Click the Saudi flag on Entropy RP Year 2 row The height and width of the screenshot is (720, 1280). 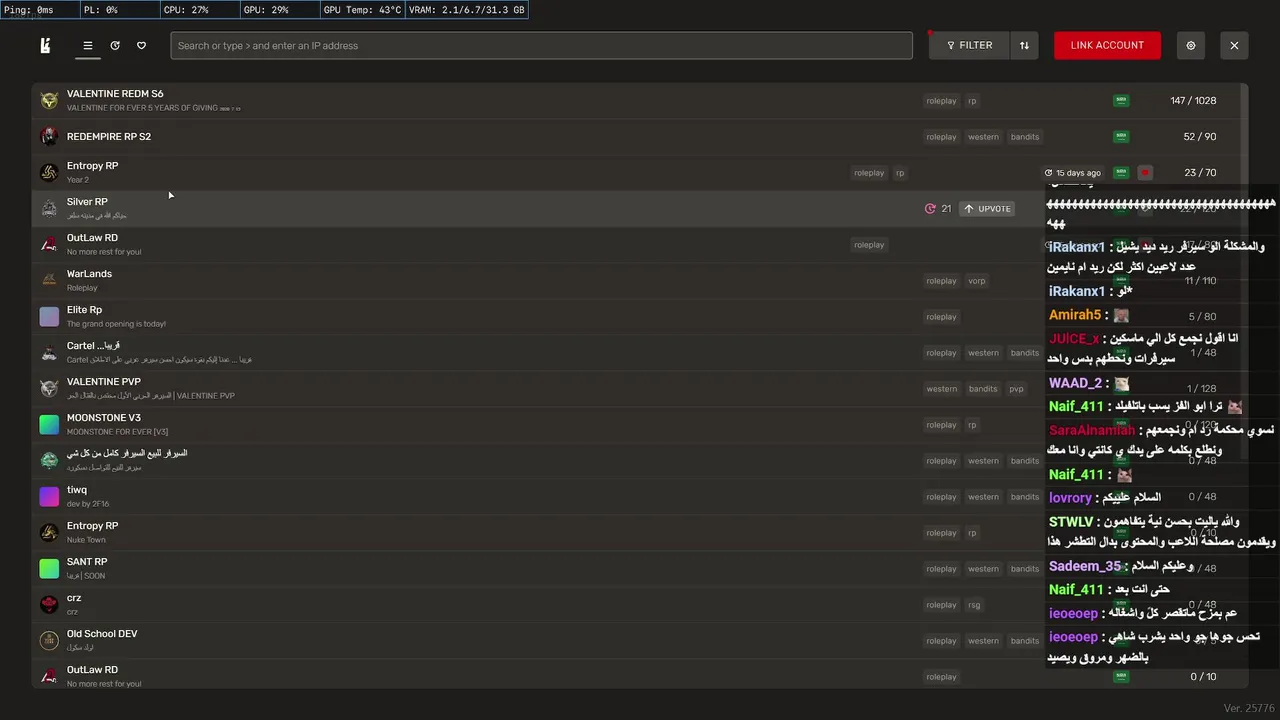coord(1121,172)
